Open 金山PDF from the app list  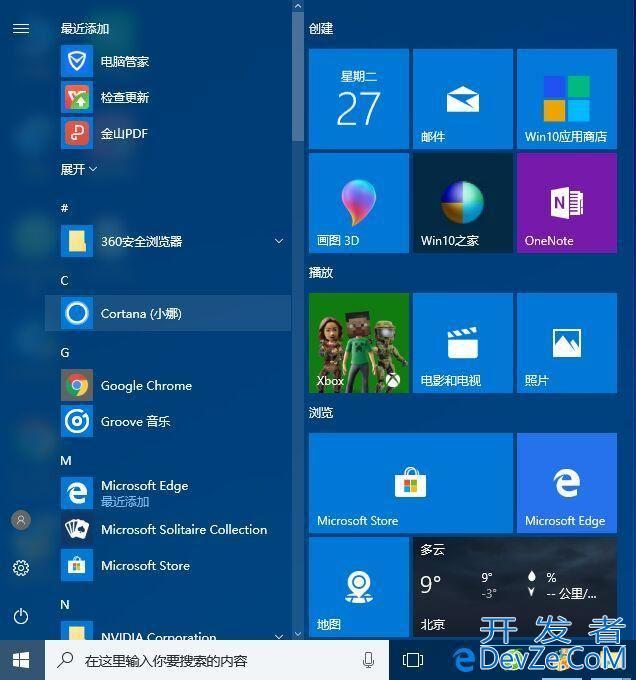tap(168, 133)
